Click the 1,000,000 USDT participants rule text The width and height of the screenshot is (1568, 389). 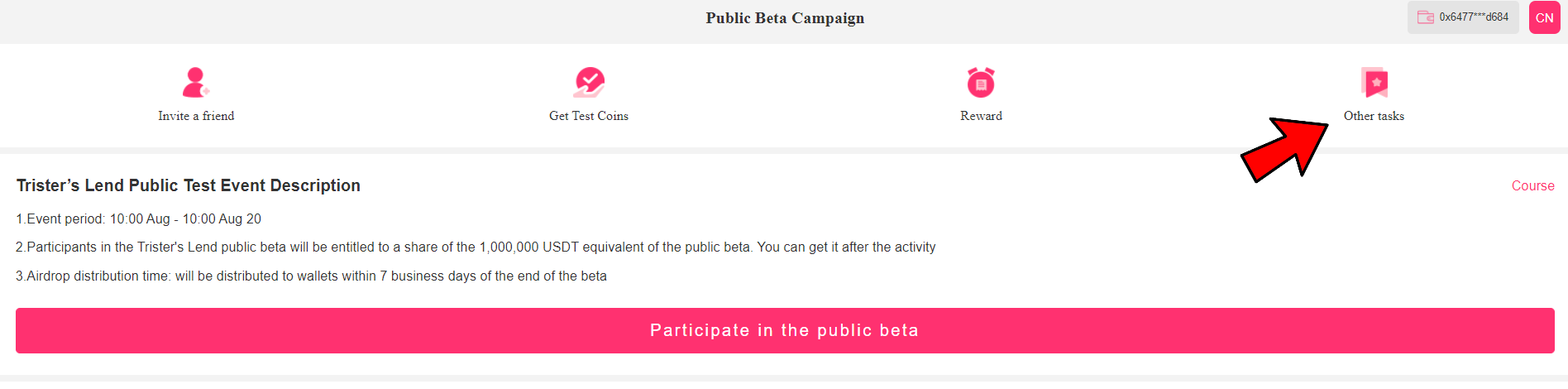(476, 247)
